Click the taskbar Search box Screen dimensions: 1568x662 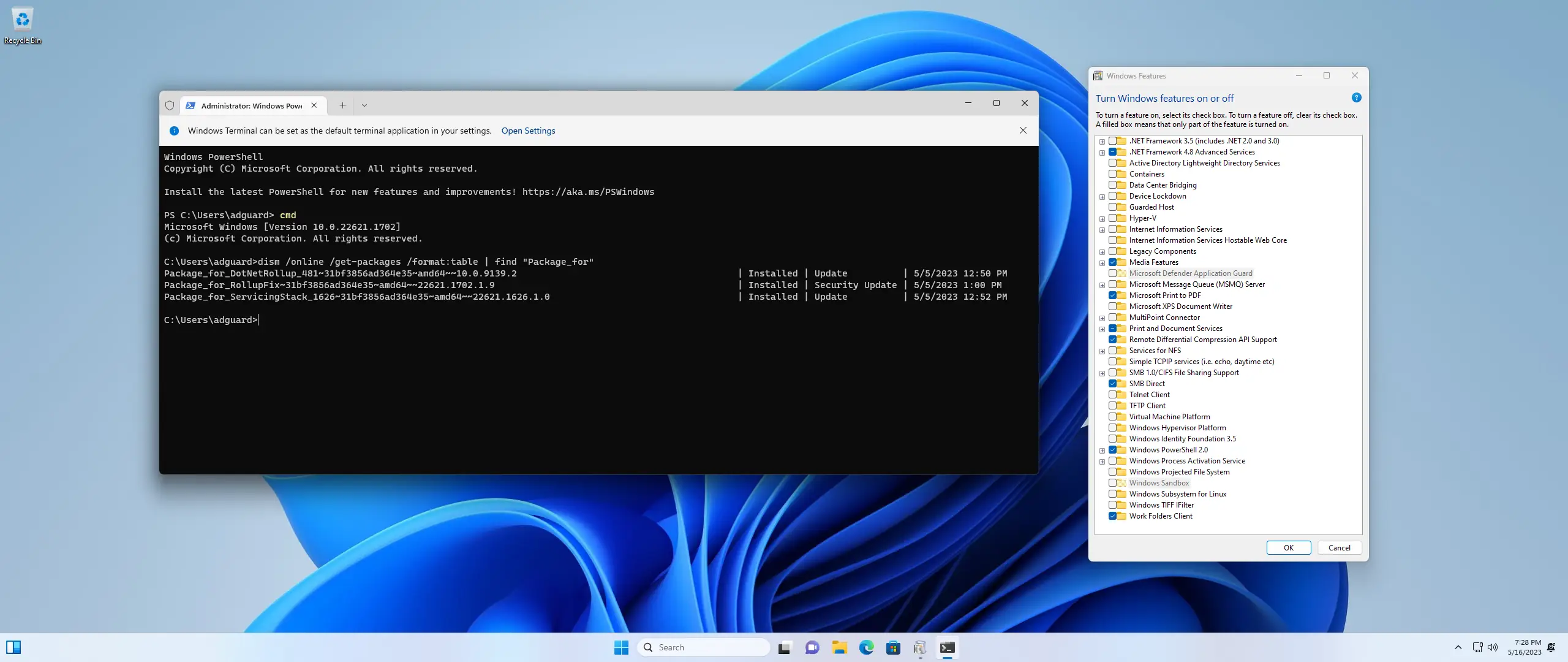tap(704, 647)
